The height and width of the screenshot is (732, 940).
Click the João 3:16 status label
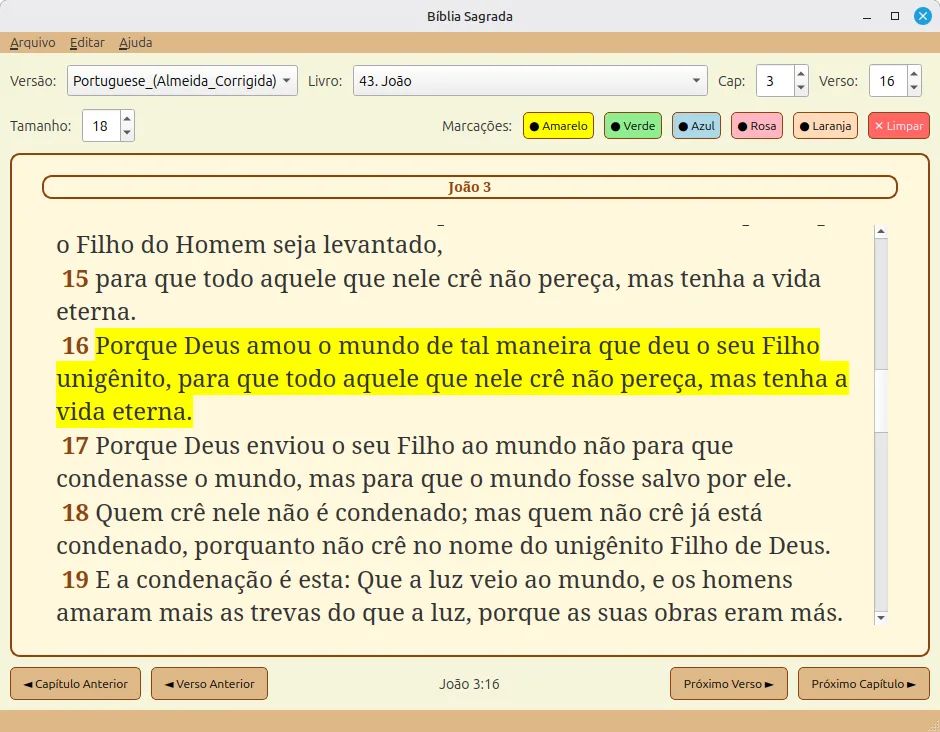coord(469,684)
